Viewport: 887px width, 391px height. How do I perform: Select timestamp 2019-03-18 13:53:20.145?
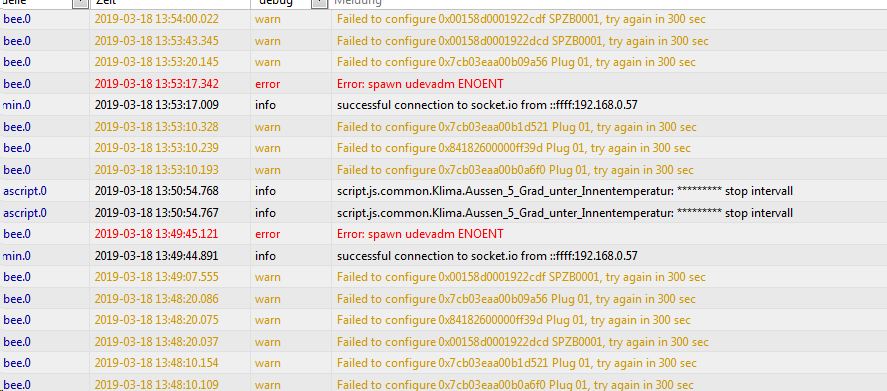(156, 62)
